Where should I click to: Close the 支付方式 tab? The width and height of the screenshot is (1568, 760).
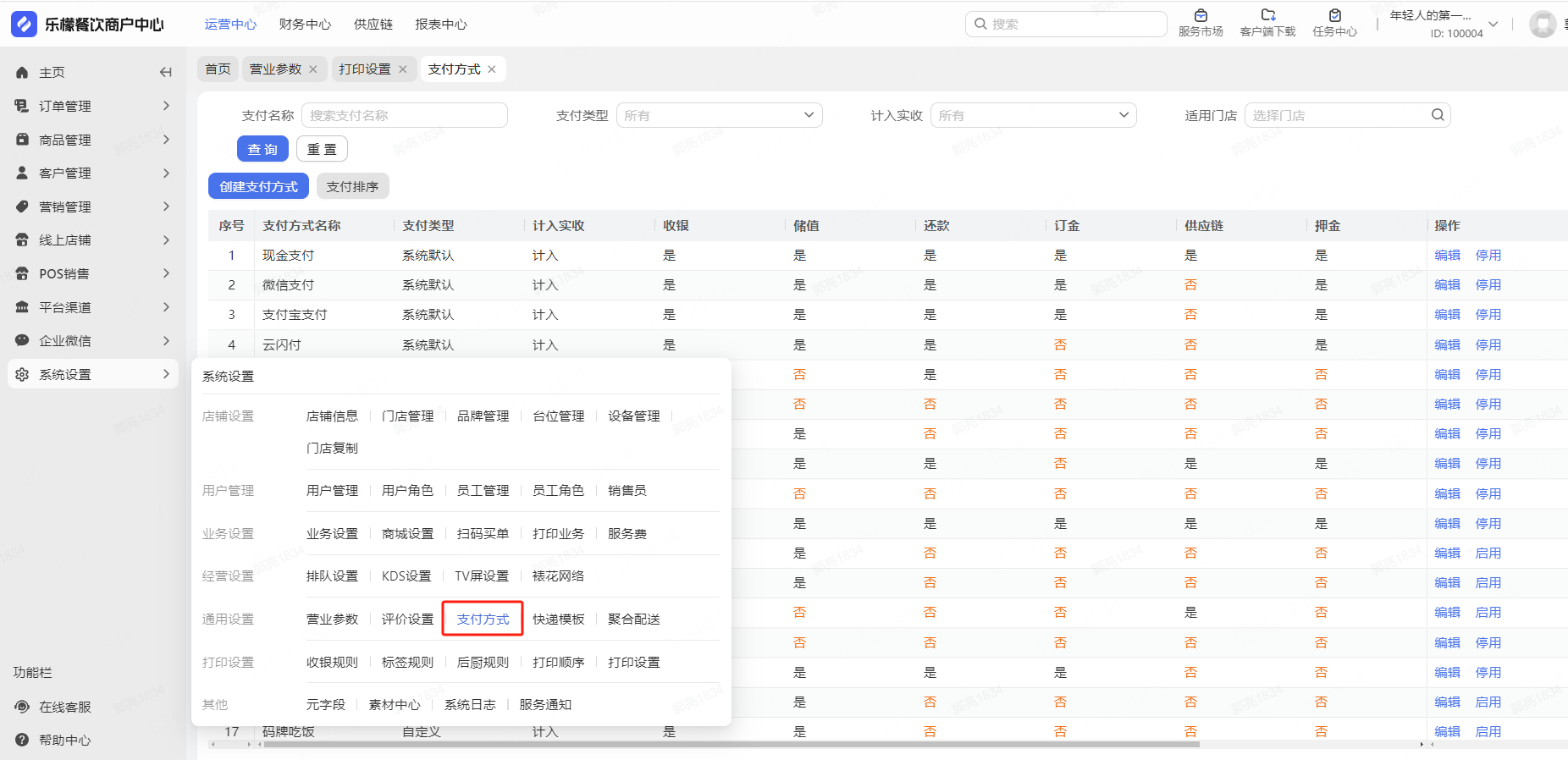pyautogui.click(x=492, y=69)
